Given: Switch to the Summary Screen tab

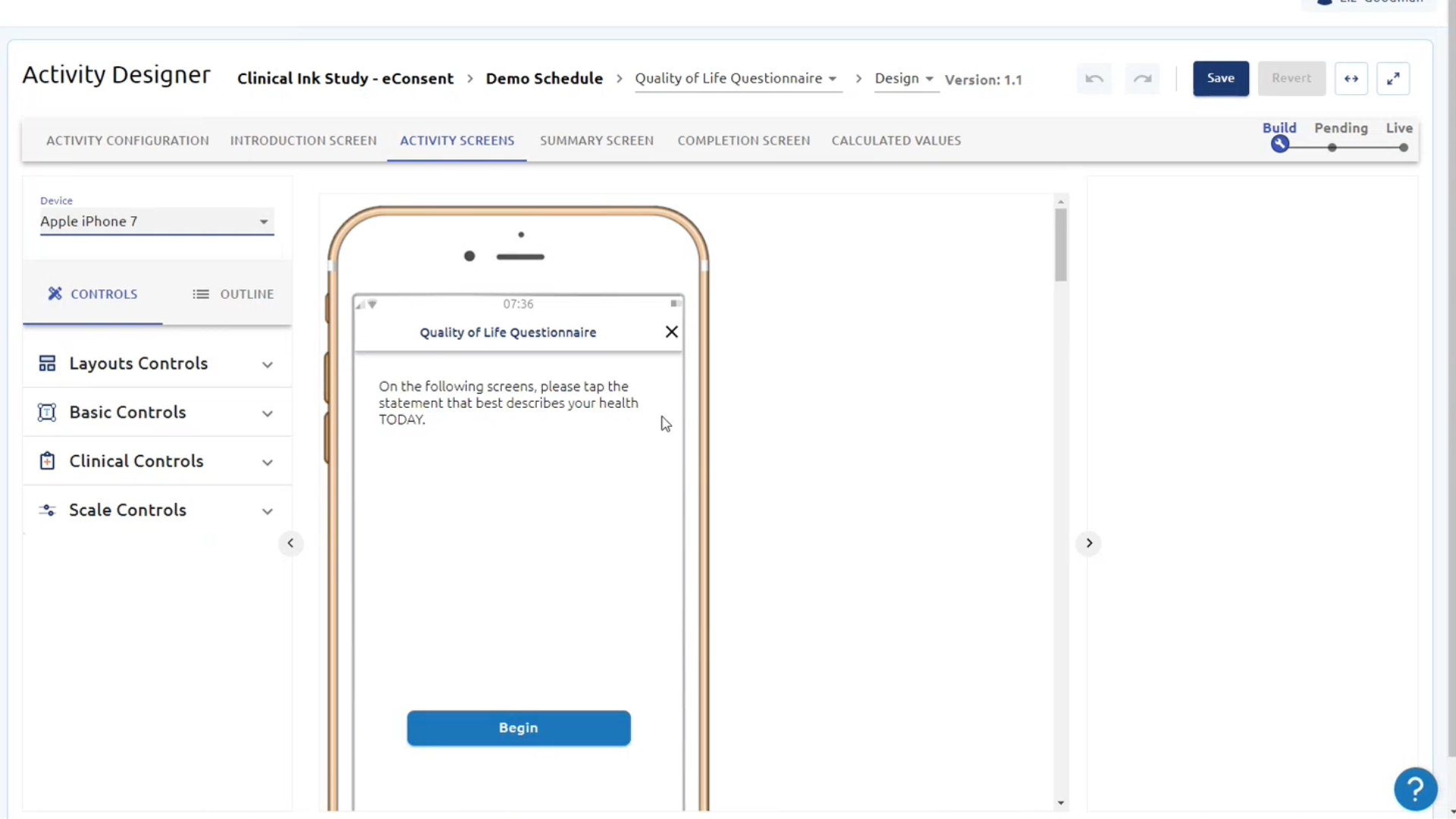Looking at the screenshot, I should [x=596, y=141].
